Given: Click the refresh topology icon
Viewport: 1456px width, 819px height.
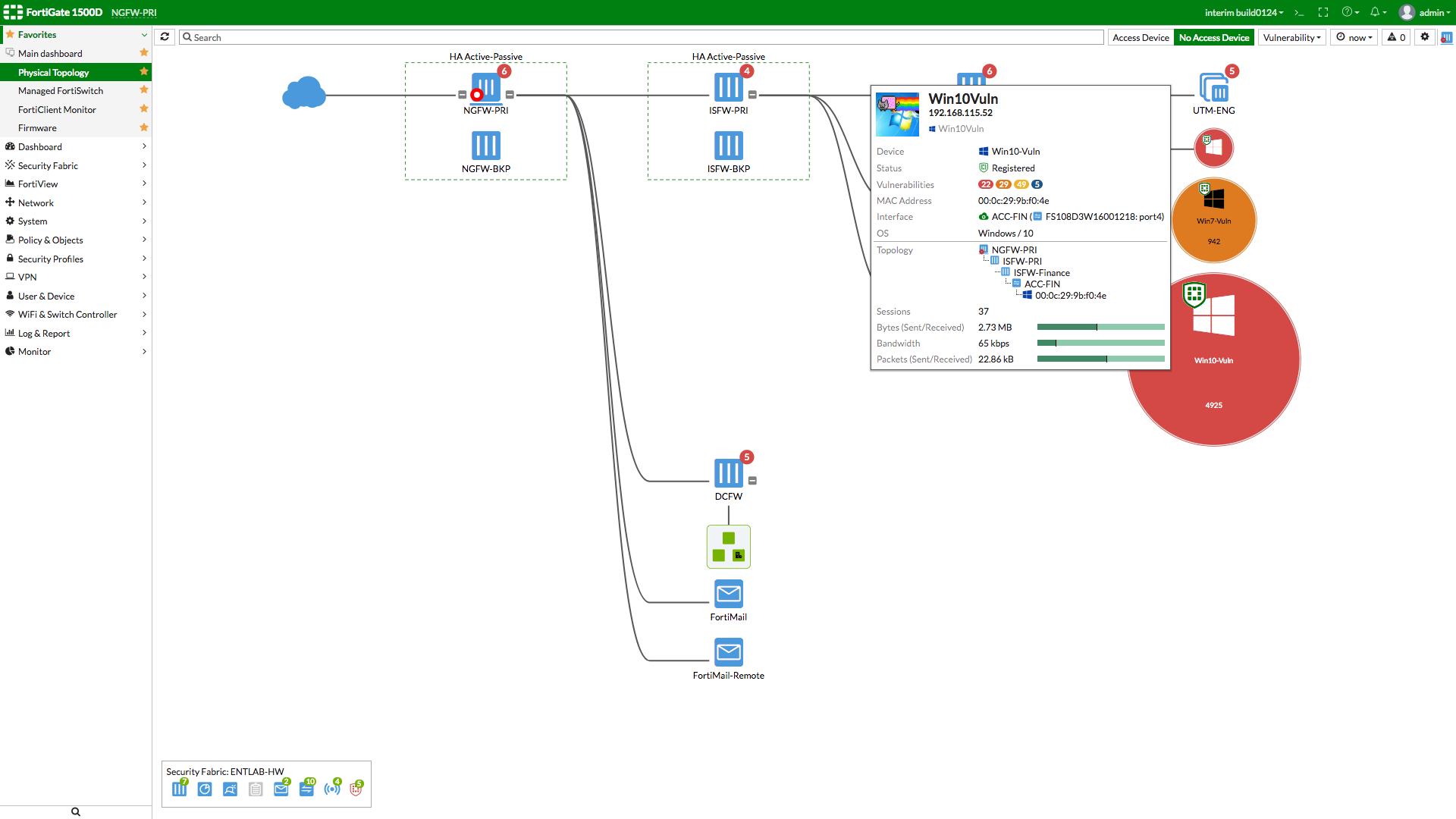Looking at the screenshot, I should (165, 36).
